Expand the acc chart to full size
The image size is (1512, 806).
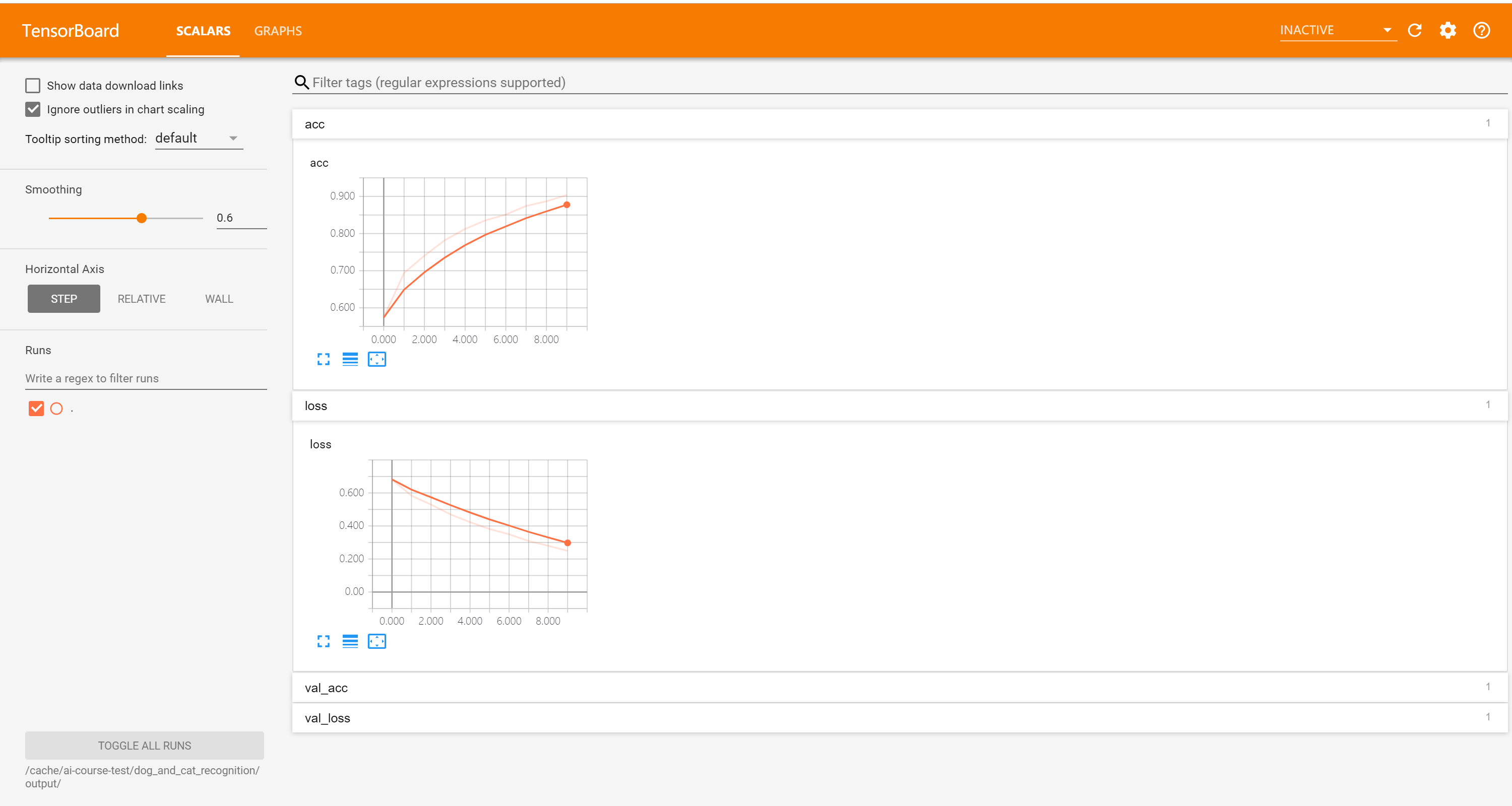pos(324,359)
